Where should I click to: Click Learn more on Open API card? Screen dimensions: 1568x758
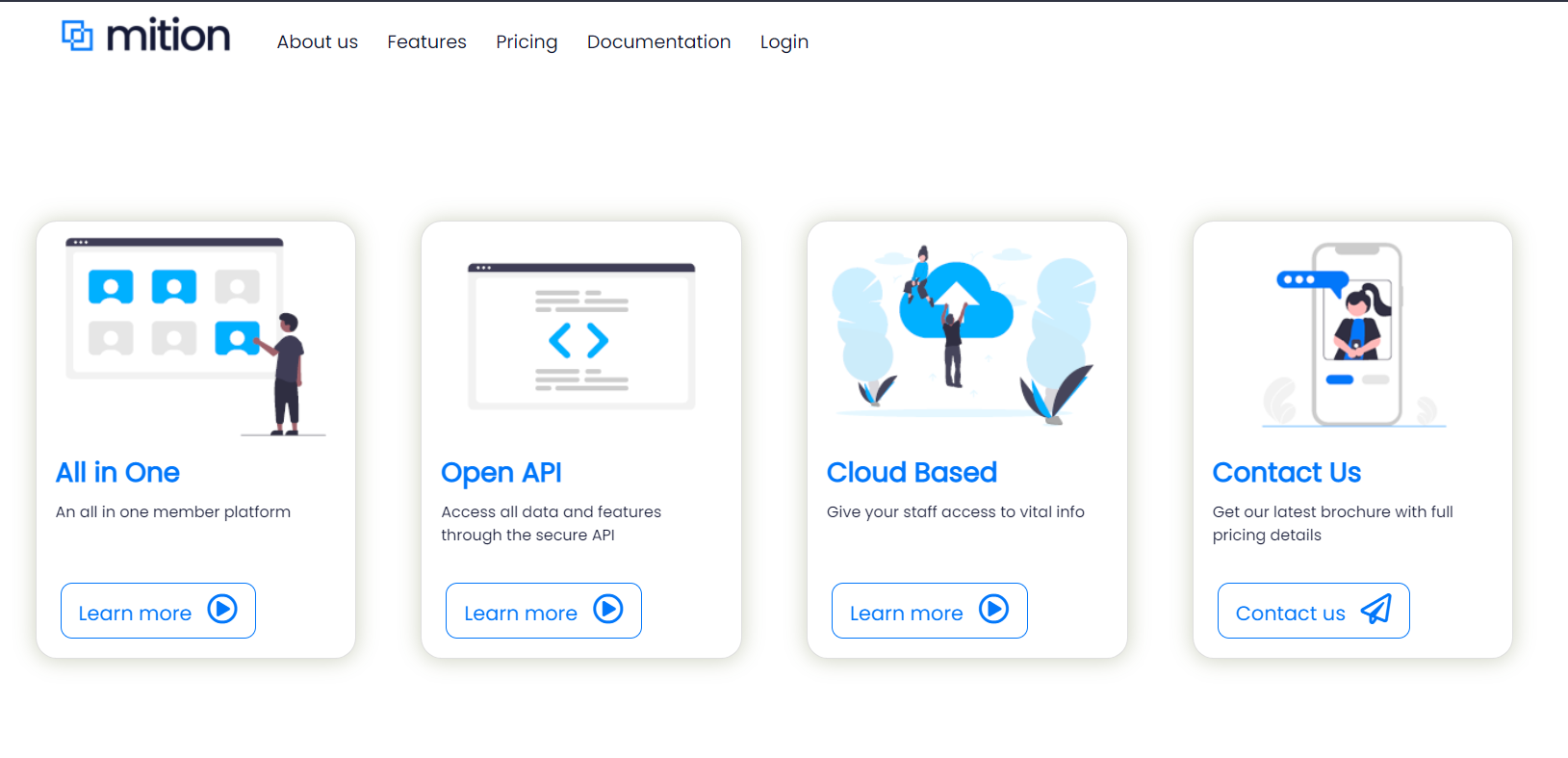(544, 611)
